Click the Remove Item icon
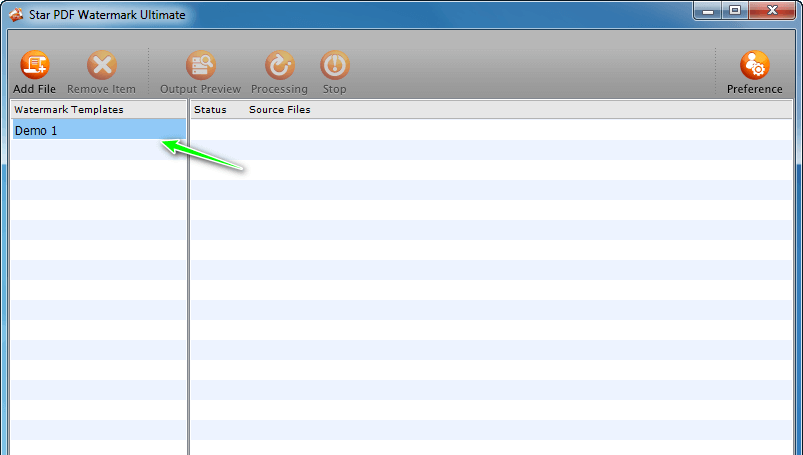Image resolution: width=803 pixels, height=455 pixels. pos(101,65)
